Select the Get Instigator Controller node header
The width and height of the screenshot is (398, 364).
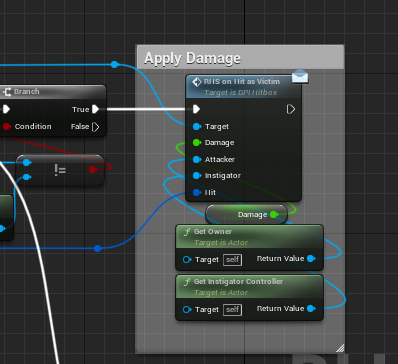(x=249, y=287)
